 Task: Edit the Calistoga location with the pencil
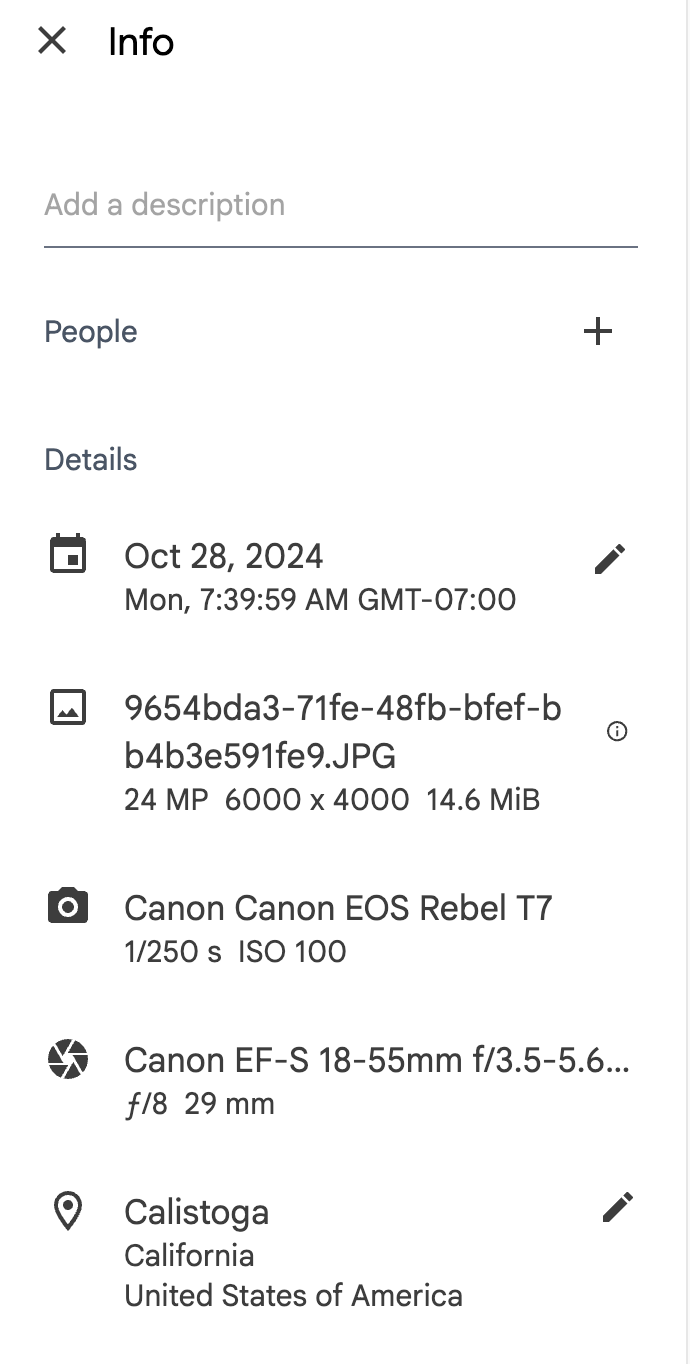(x=617, y=1207)
